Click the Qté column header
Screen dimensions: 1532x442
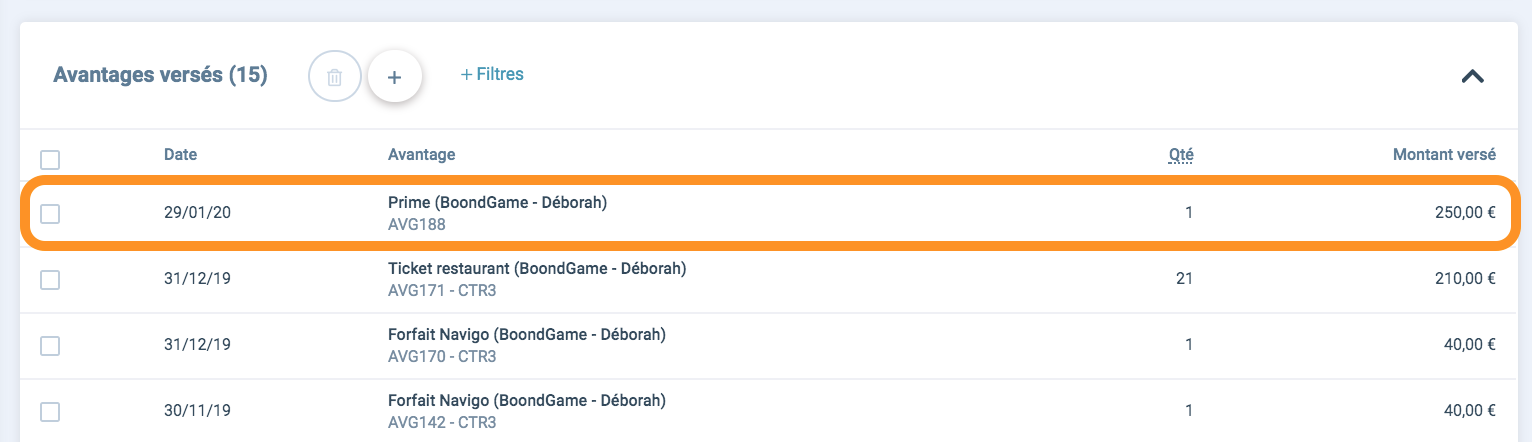[x=1181, y=154]
